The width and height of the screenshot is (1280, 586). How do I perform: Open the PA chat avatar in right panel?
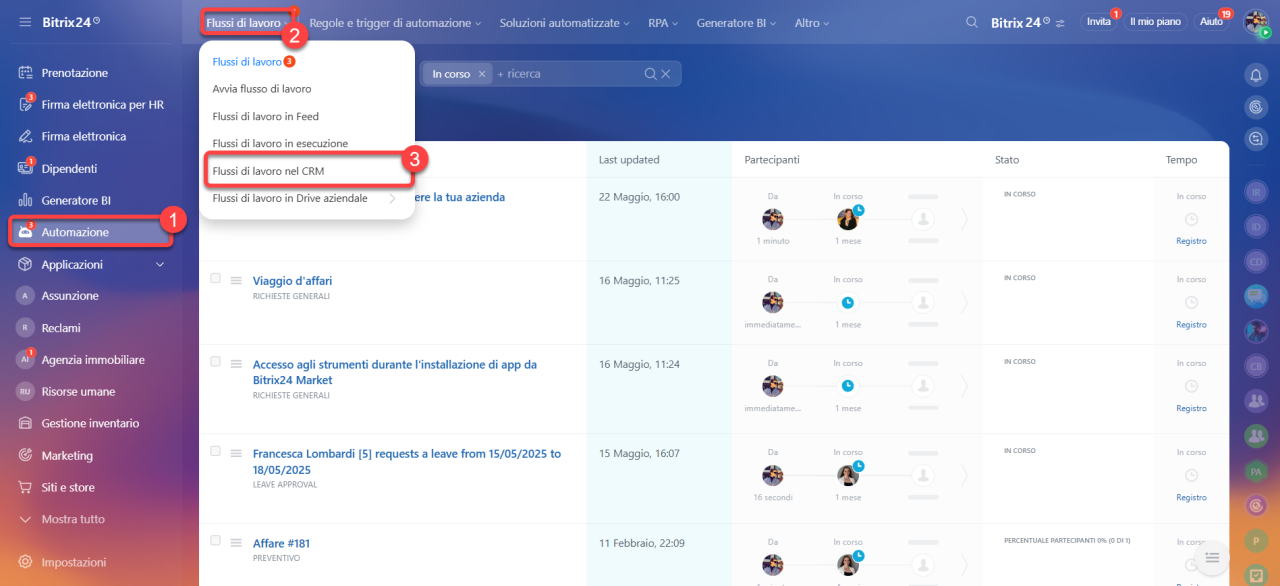1256,470
